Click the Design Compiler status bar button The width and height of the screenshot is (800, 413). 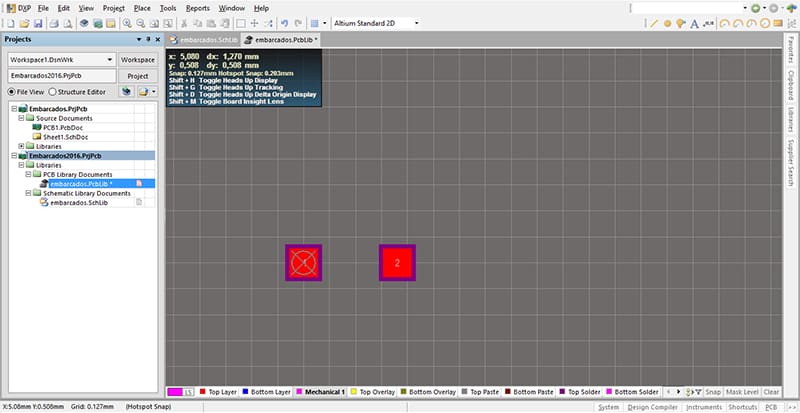coord(653,407)
